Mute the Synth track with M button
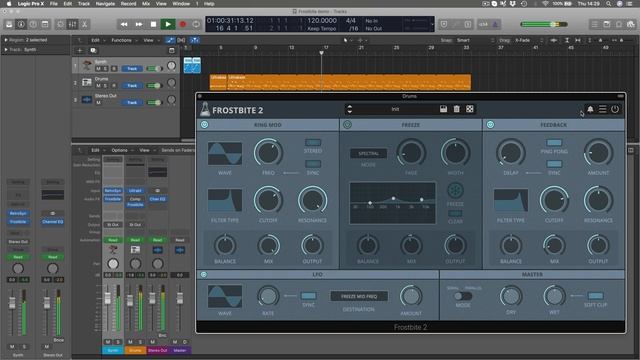This screenshot has width=640, height=360. pyautogui.click(x=98, y=69)
